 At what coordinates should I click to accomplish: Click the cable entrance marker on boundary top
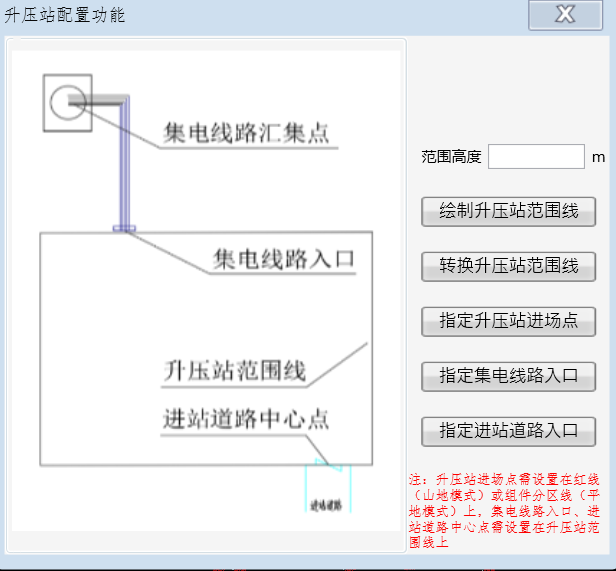click(x=124, y=229)
